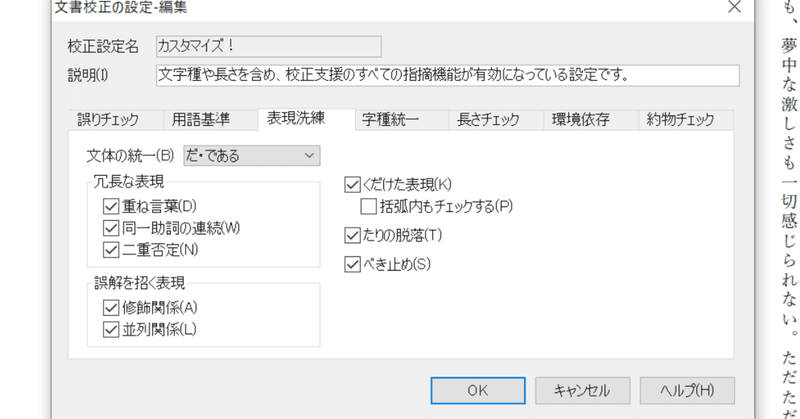Toggle the 同一助詞の連続(W) checkbox

pos(110,227)
